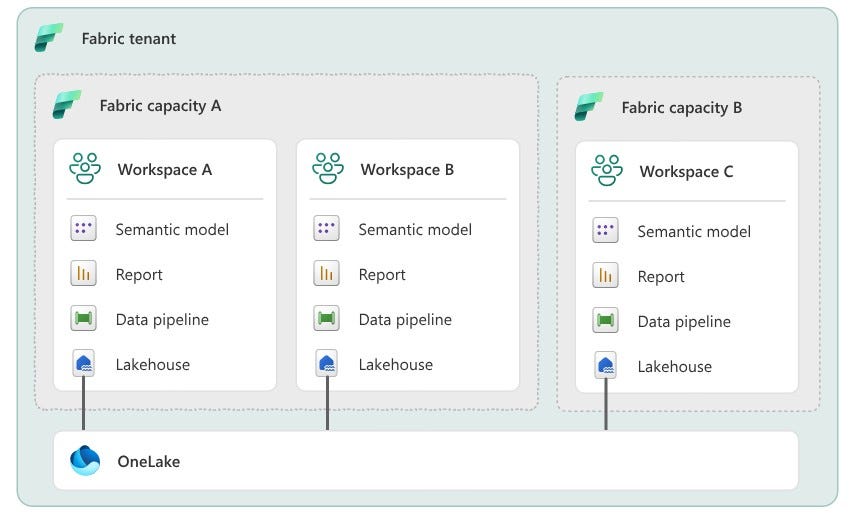Click the 'Workspace A' heading
This screenshot has height=515, width=861.
click(x=165, y=170)
